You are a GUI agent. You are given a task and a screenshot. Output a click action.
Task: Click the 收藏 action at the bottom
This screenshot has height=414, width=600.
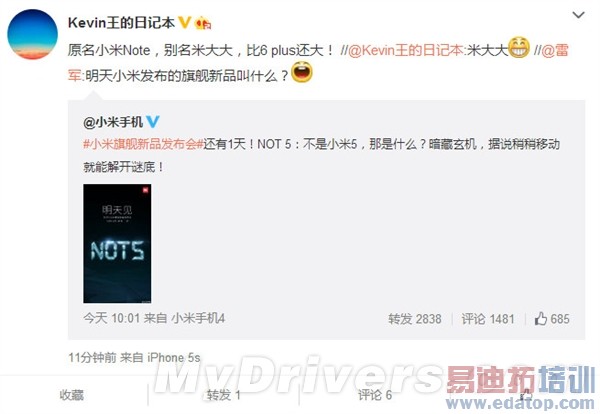(x=72, y=395)
